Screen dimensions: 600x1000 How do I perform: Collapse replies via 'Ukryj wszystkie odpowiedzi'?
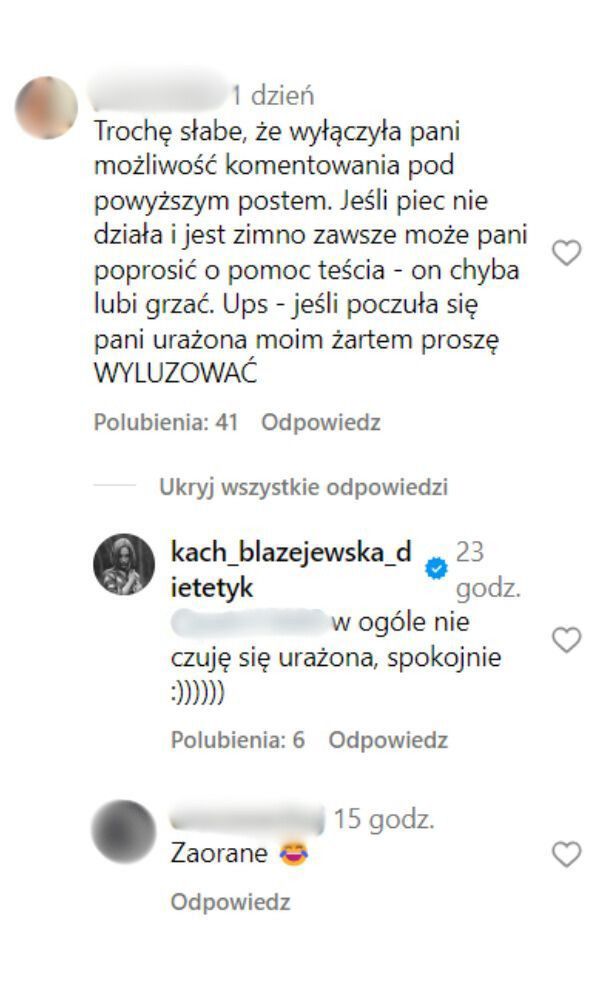coord(304,487)
